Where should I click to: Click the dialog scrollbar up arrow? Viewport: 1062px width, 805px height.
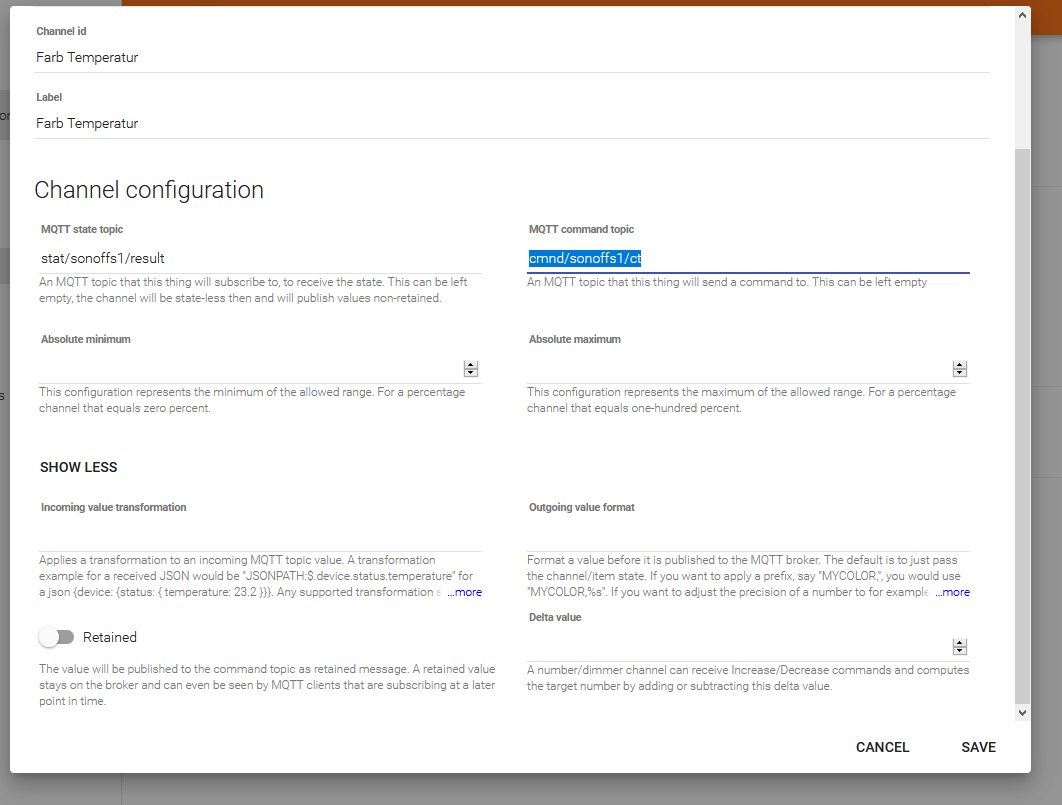[x=1022, y=16]
